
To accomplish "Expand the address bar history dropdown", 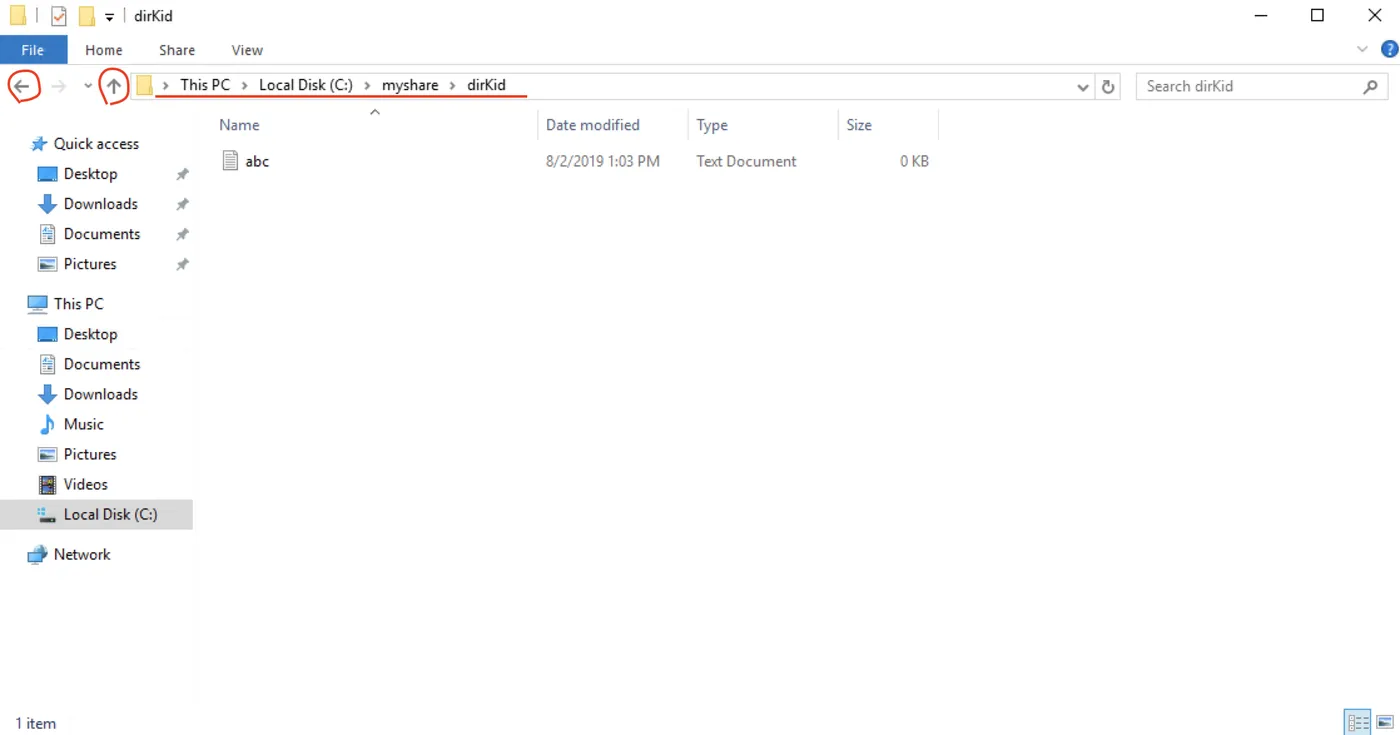I will coord(1083,87).
